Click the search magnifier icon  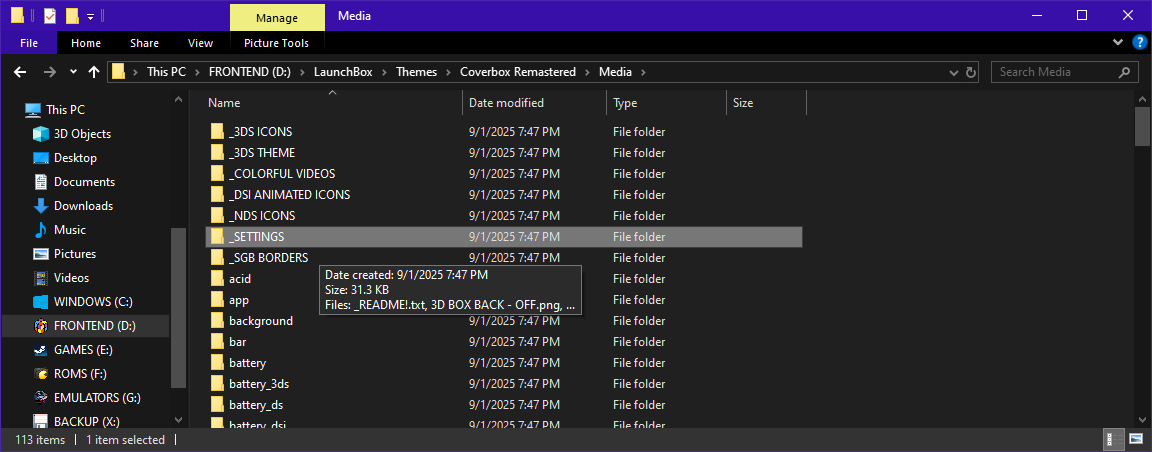pos(1124,72)
